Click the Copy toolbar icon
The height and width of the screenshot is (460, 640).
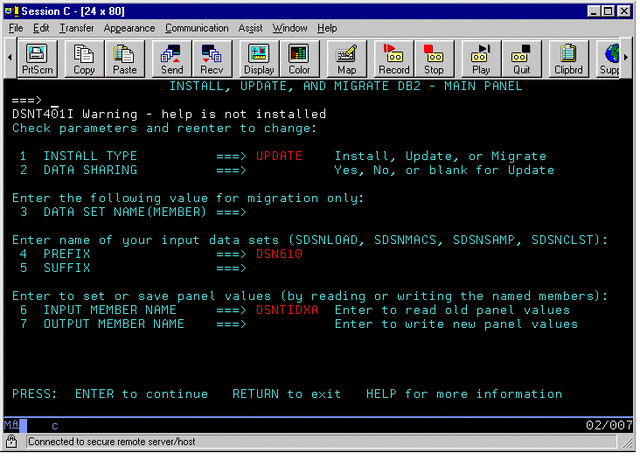click(84, 59)
